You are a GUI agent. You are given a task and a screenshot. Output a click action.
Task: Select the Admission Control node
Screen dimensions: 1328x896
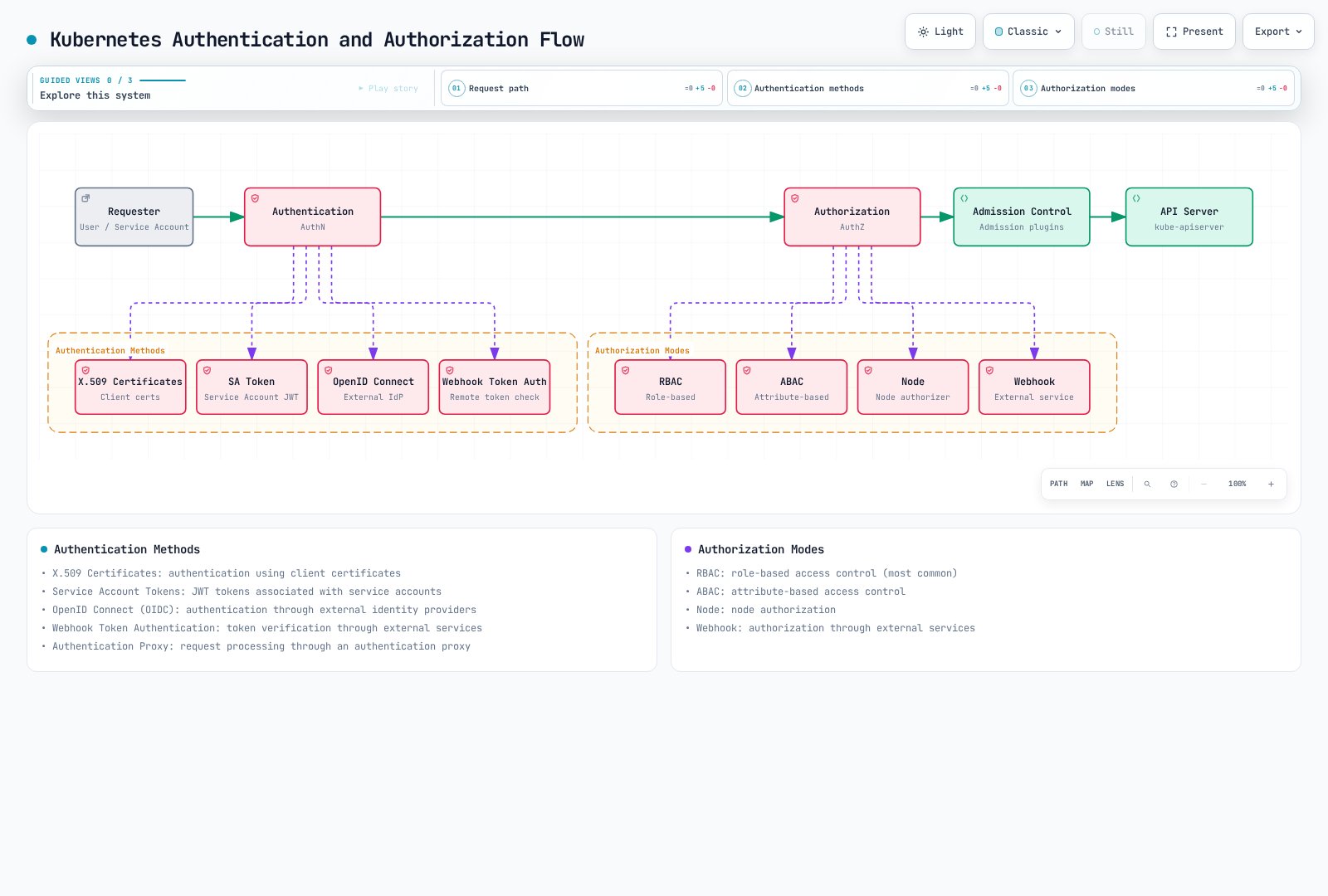pos(1022,217)
